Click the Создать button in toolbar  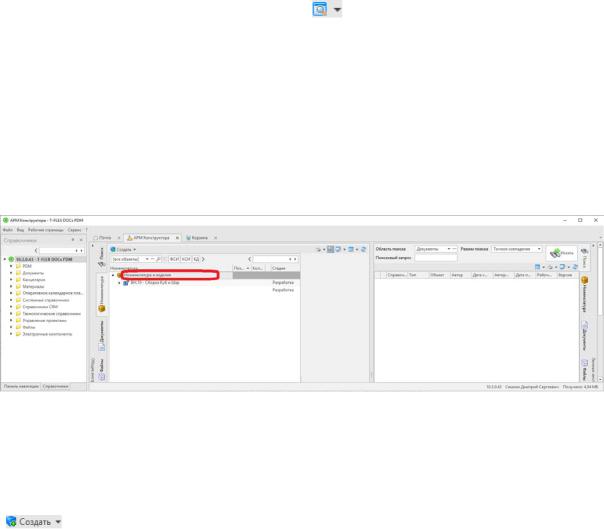123,250
